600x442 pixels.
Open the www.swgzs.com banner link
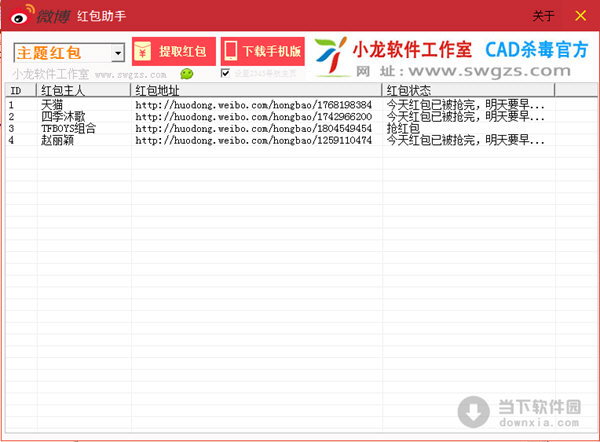[x=463, y=72]
